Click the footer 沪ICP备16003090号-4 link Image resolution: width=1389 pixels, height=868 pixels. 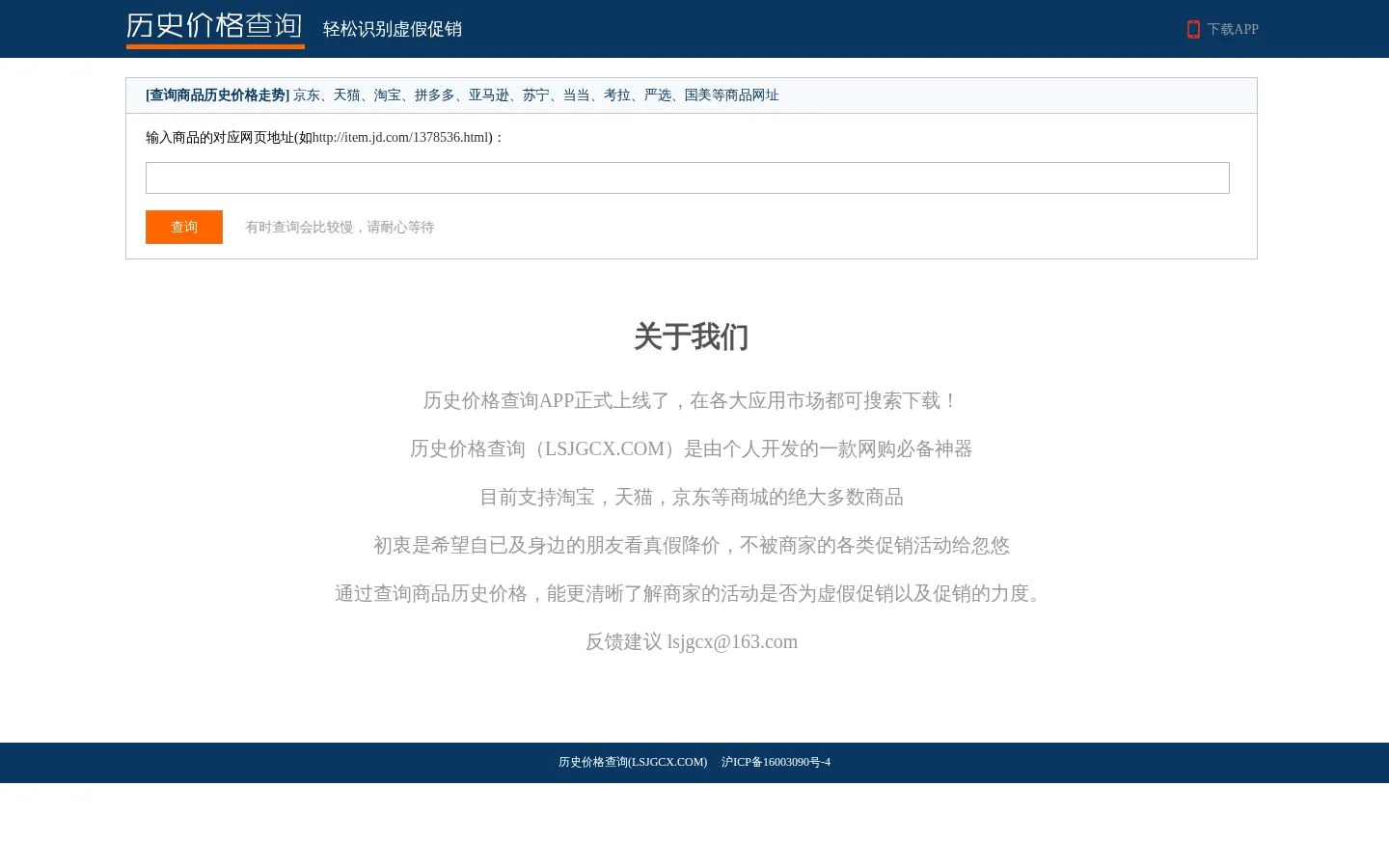(776, 762)
